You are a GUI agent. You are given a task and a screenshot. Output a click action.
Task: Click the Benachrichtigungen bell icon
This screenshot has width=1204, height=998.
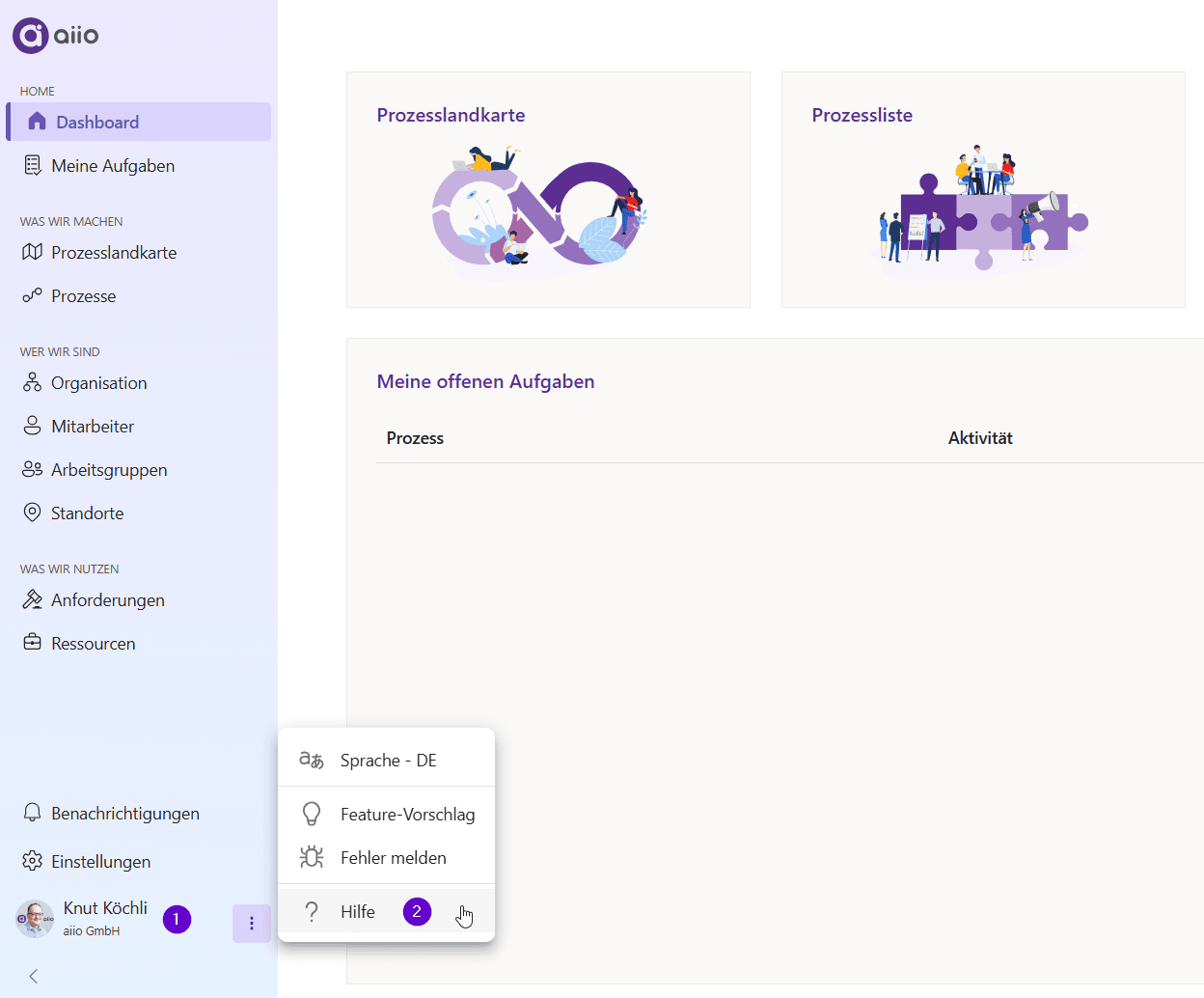tap(32, 813)
